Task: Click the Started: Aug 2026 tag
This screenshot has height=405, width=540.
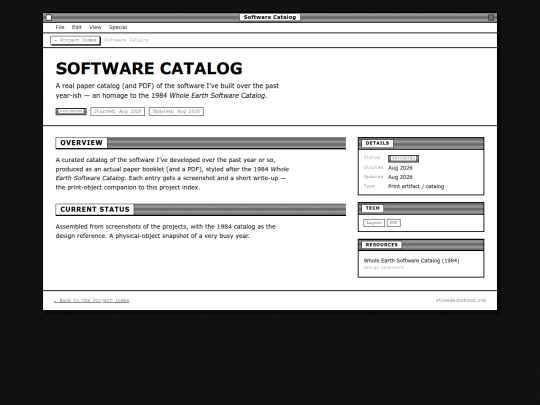Action: click(117, 111)
